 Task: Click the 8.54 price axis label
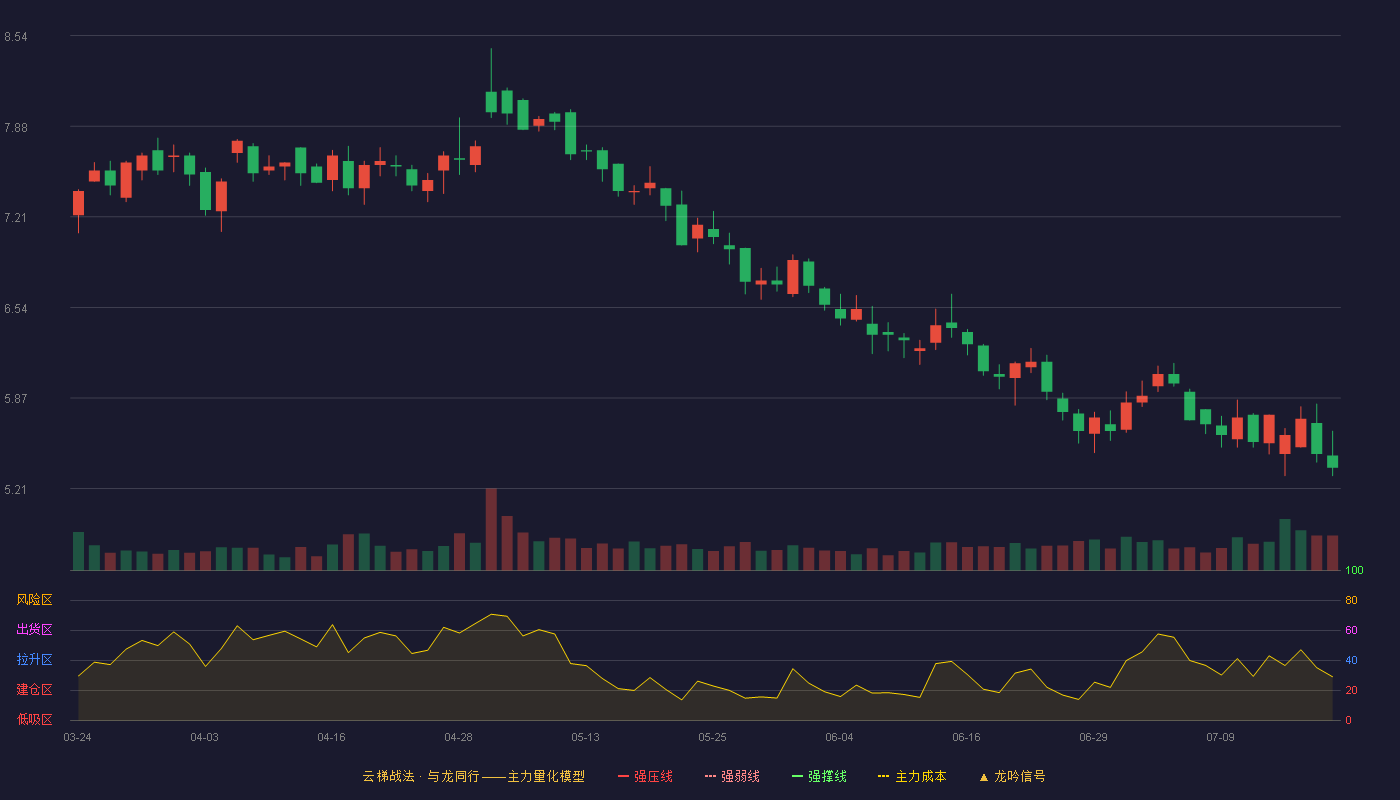[16, 37]
